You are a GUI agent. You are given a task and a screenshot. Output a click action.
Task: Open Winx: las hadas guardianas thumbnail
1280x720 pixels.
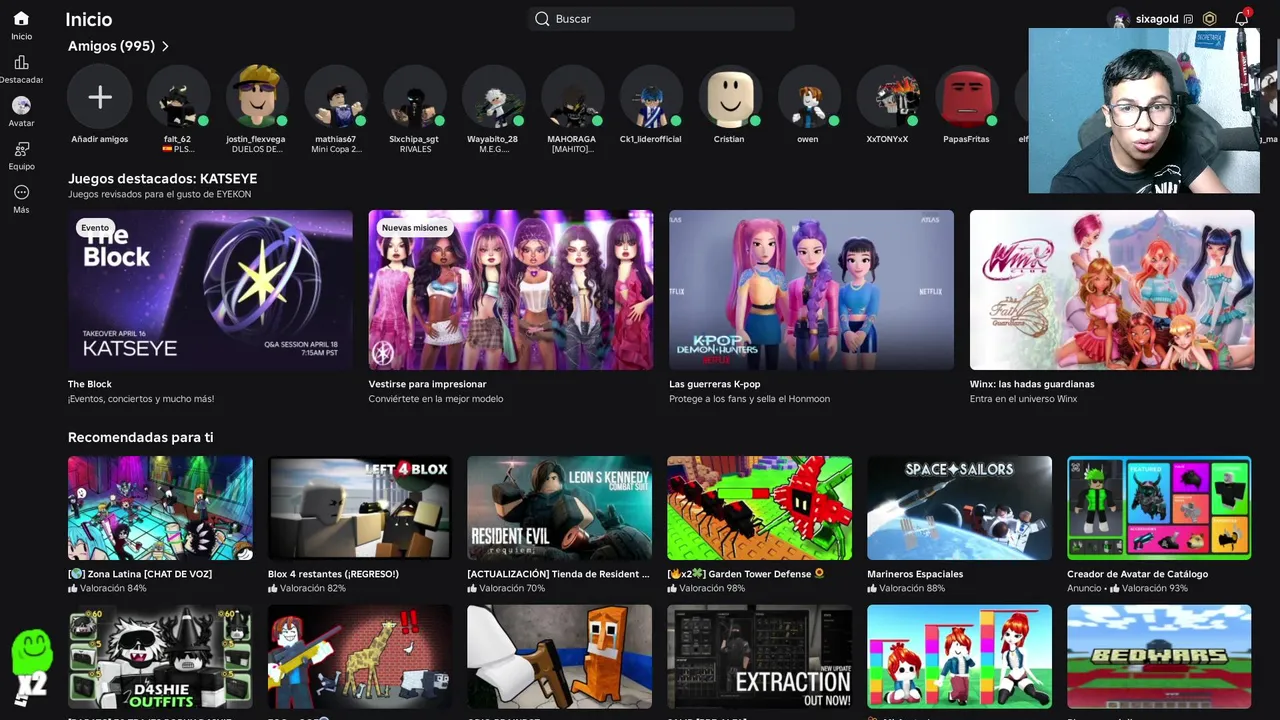pyautogui.click(x=1112, y=290)
